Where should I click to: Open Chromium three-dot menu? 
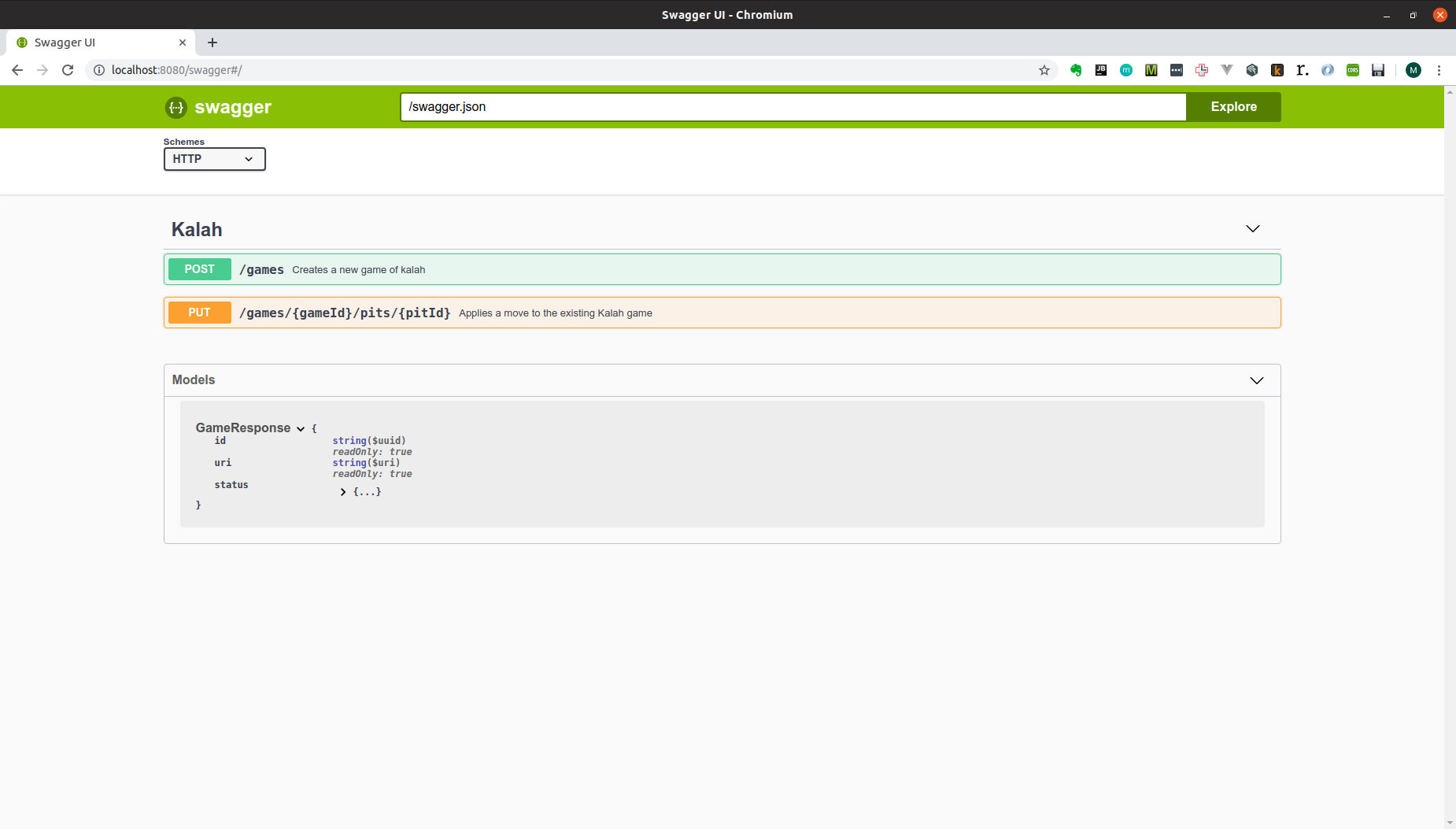click(1439, 70)
